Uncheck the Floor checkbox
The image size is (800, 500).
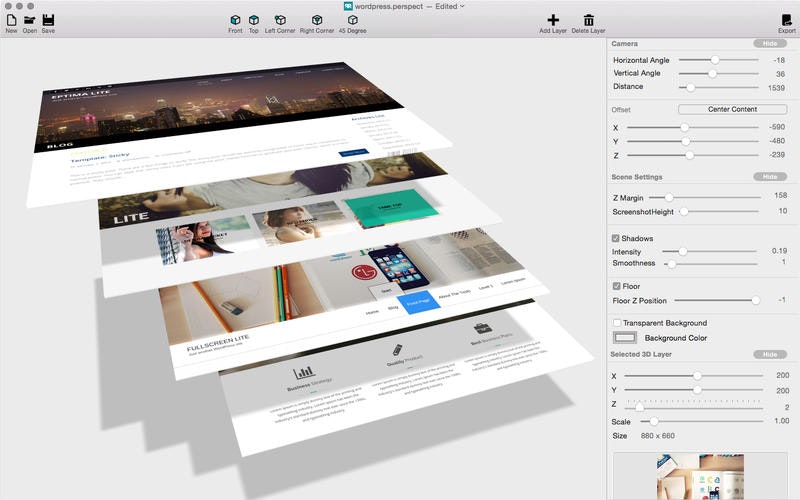point(616,286)
